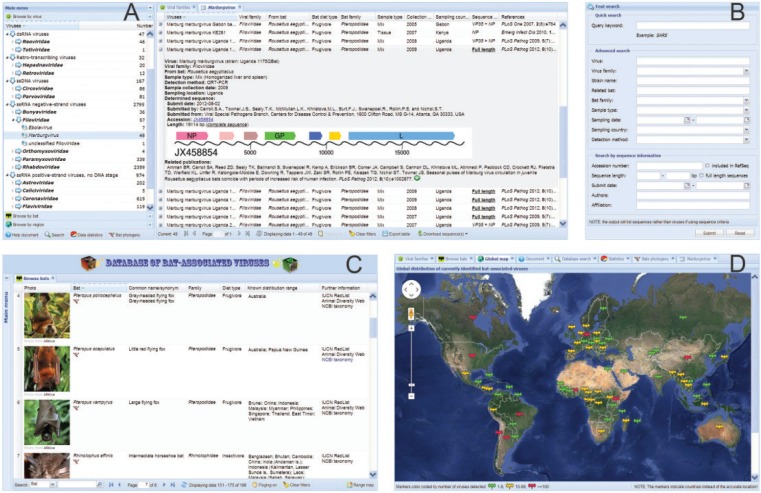Click the Query keyword input field
761x493 pixels.
pos(693,25)
